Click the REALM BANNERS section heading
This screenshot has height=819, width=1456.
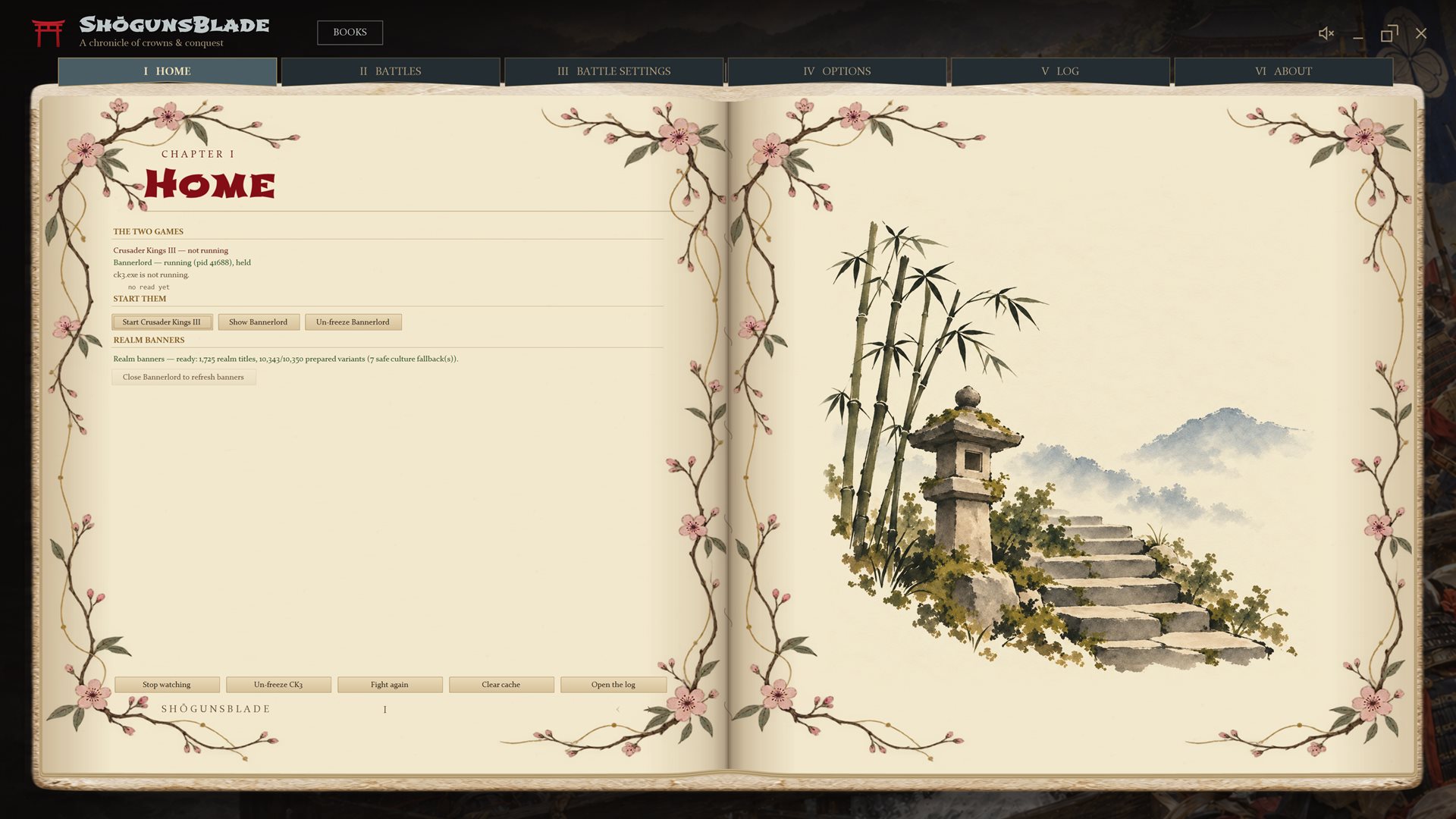[149, 340]
